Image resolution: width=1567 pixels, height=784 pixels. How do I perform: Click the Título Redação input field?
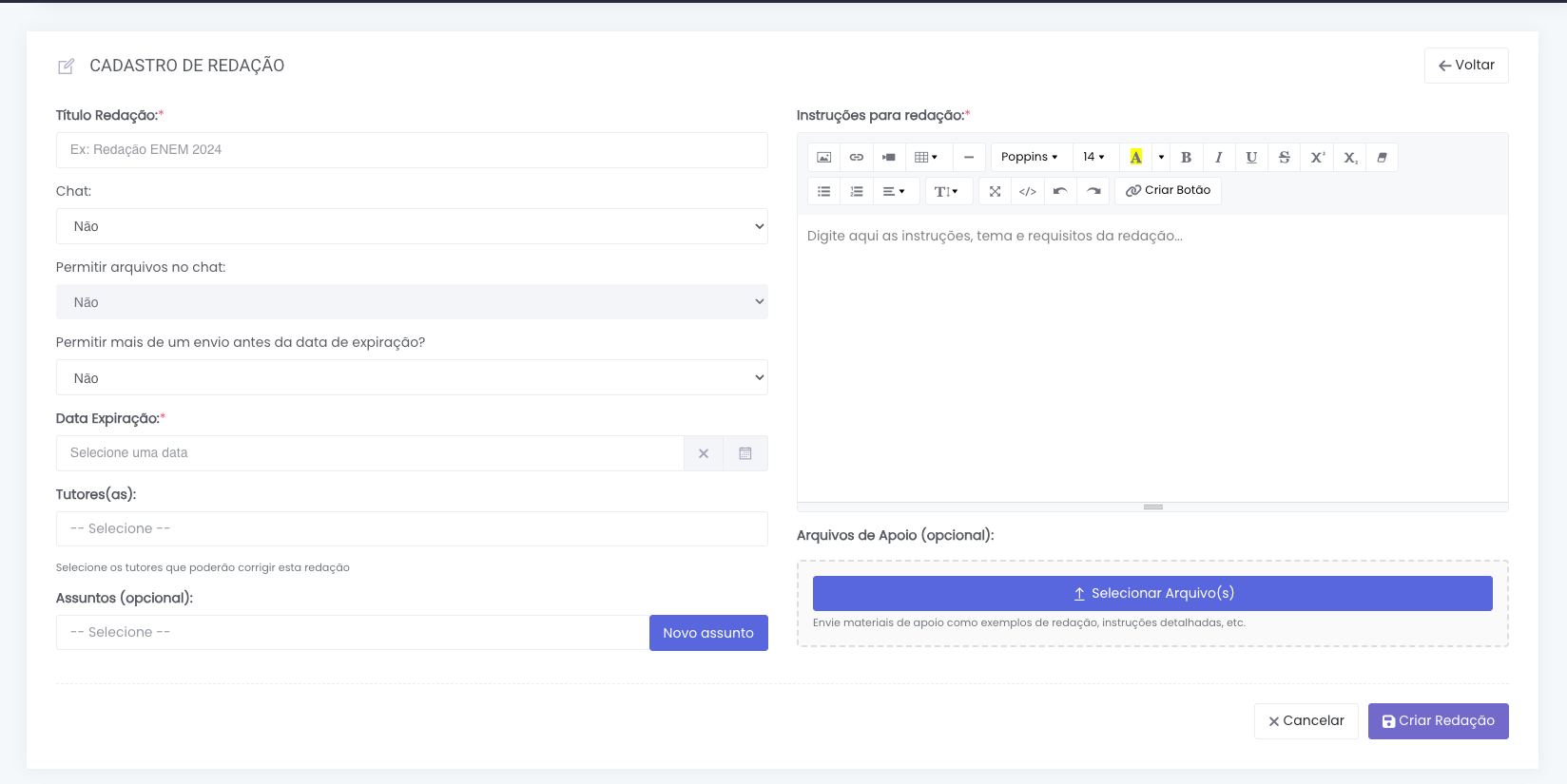(x=412, y=150)
